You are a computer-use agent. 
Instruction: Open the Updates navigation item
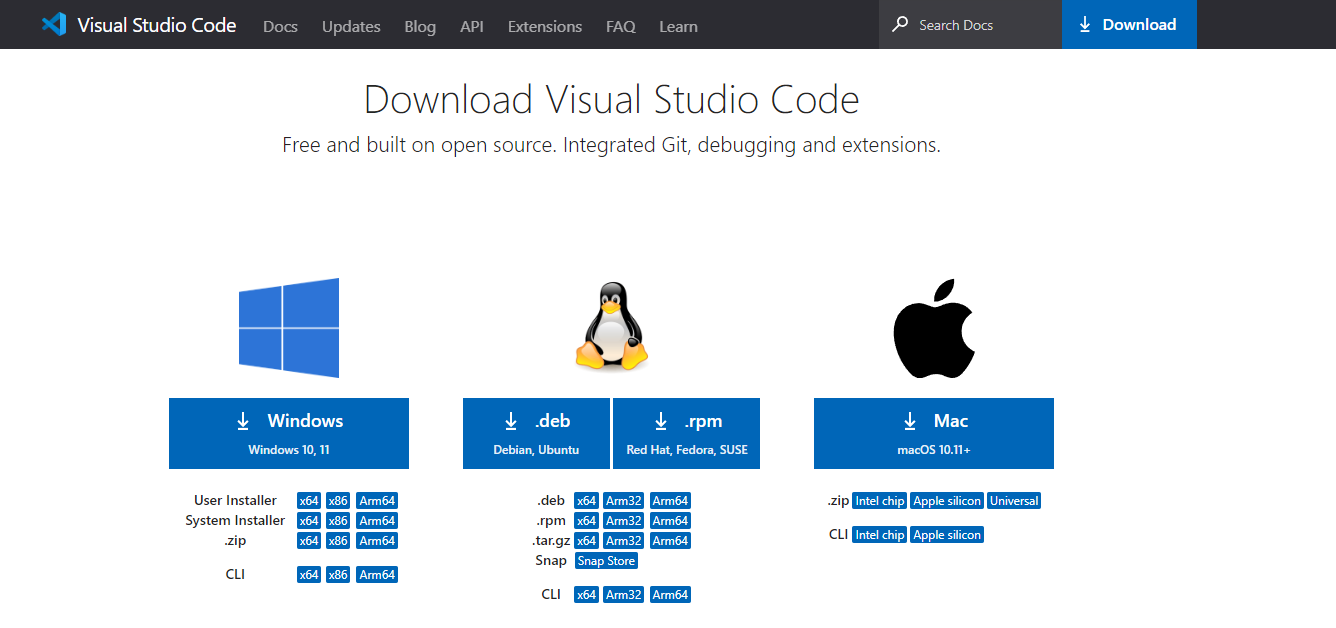pos(351,26)
